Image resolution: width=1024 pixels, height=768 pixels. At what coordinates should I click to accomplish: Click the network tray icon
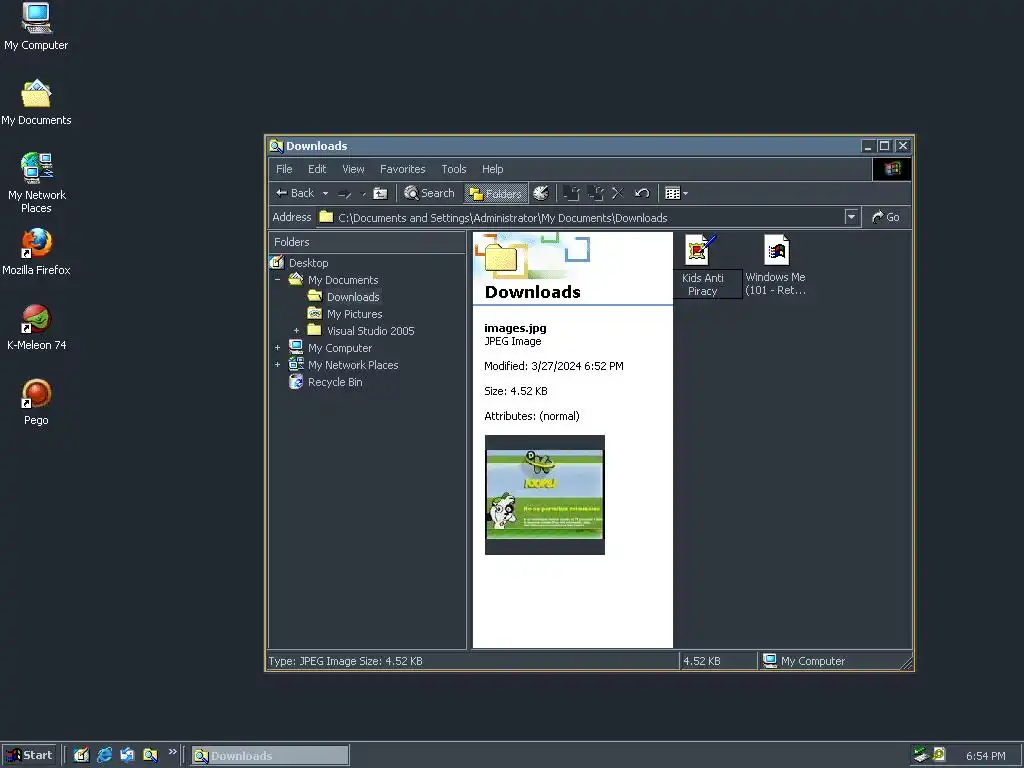click(x=921, y=755)
